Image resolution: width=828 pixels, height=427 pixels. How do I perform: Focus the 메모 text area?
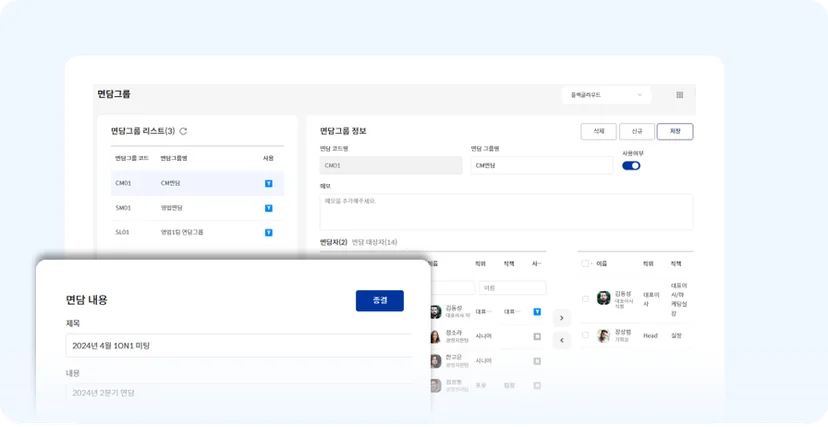coord(506,212)
